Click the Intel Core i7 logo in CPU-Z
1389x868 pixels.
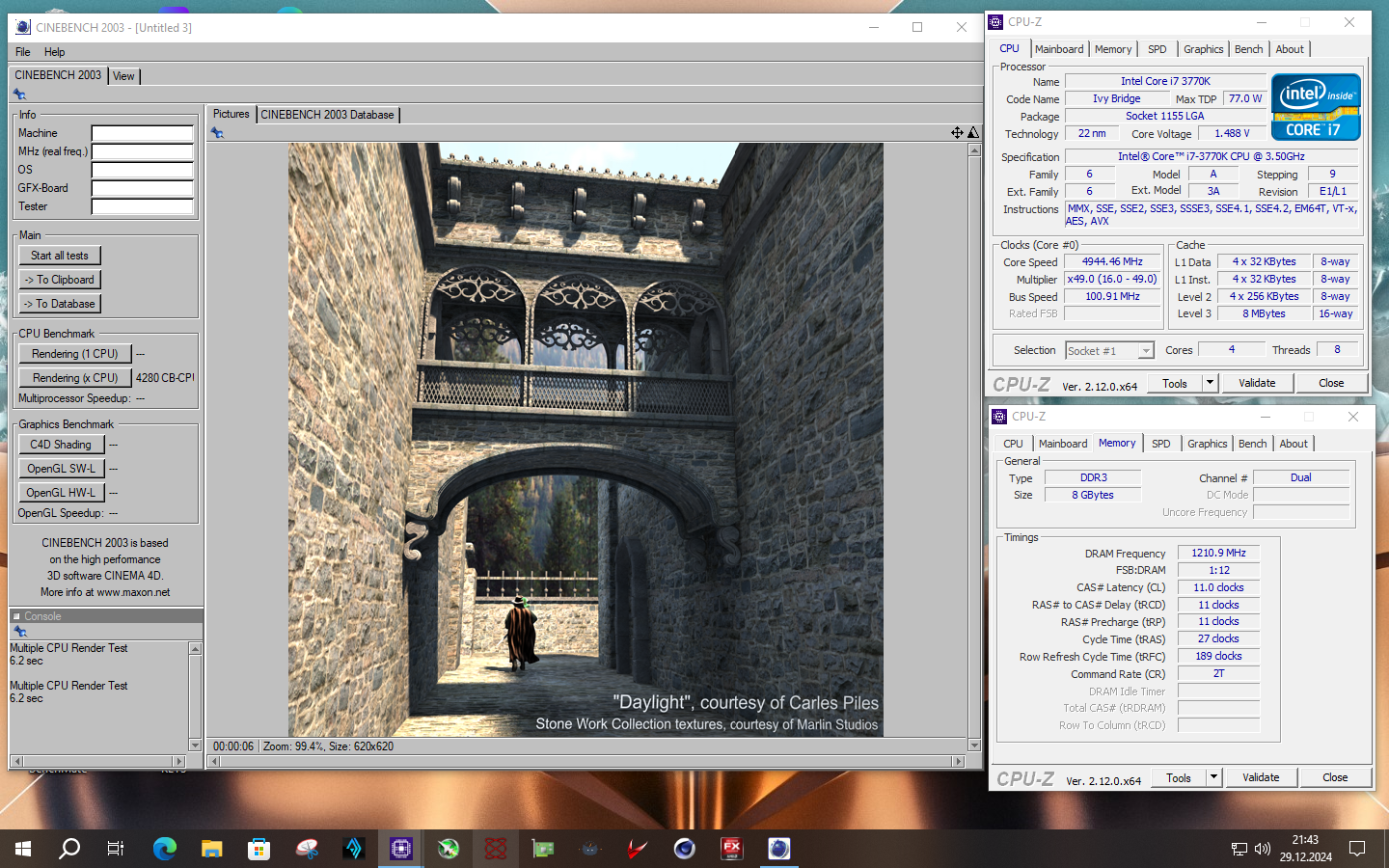click(x=1316, y=107)
